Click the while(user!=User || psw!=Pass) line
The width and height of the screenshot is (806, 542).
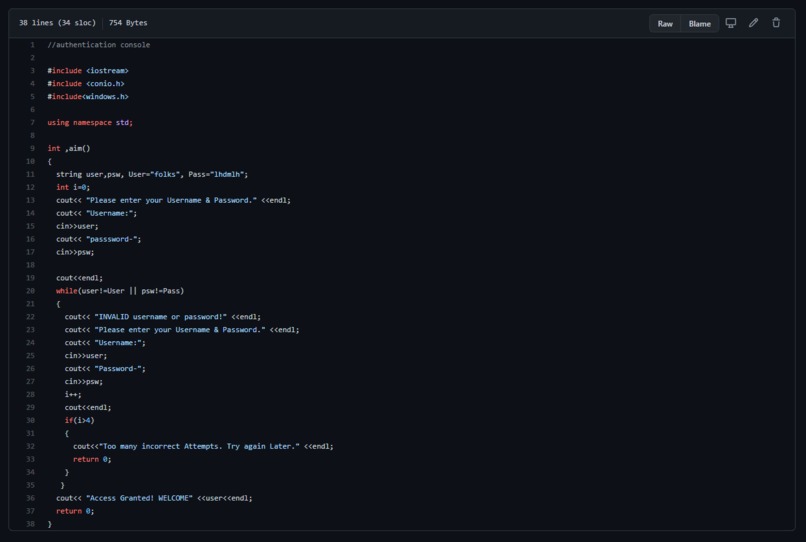coord(120,291)
